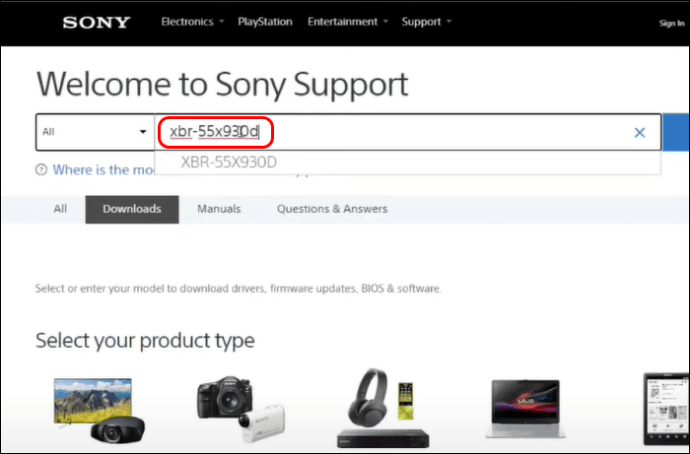Image resolution: width=690 pixels, height=454 pixels.
Task: Open the PlayStation menu item
Action: [265, 22]
